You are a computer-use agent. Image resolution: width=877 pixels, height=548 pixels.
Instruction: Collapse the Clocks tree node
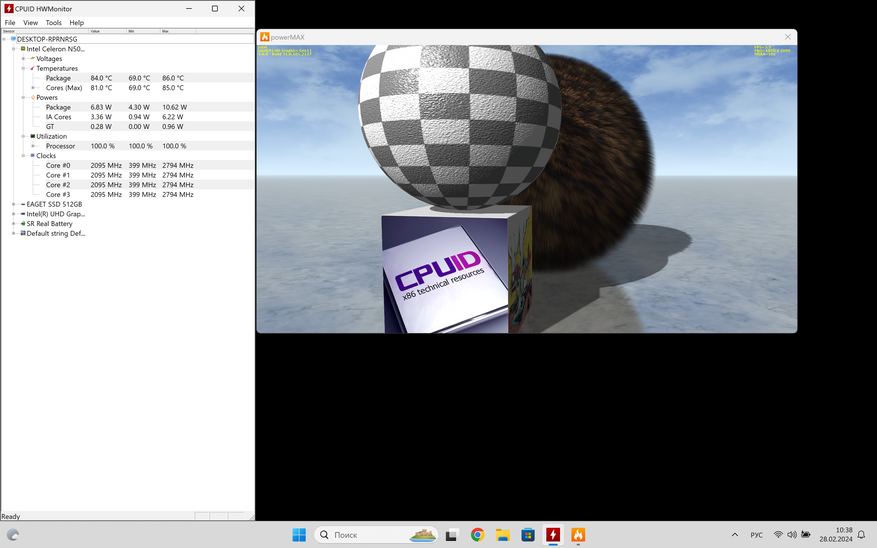click(x=23, y=155)
